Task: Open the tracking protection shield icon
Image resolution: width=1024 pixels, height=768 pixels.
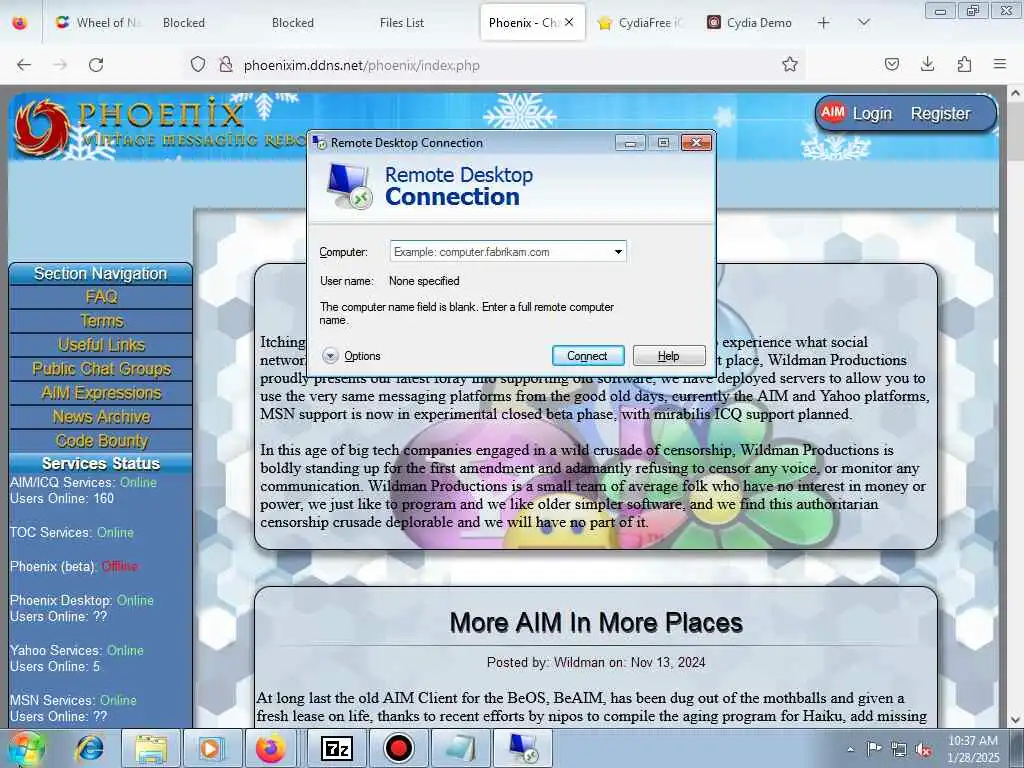Action: pos(198,65)
